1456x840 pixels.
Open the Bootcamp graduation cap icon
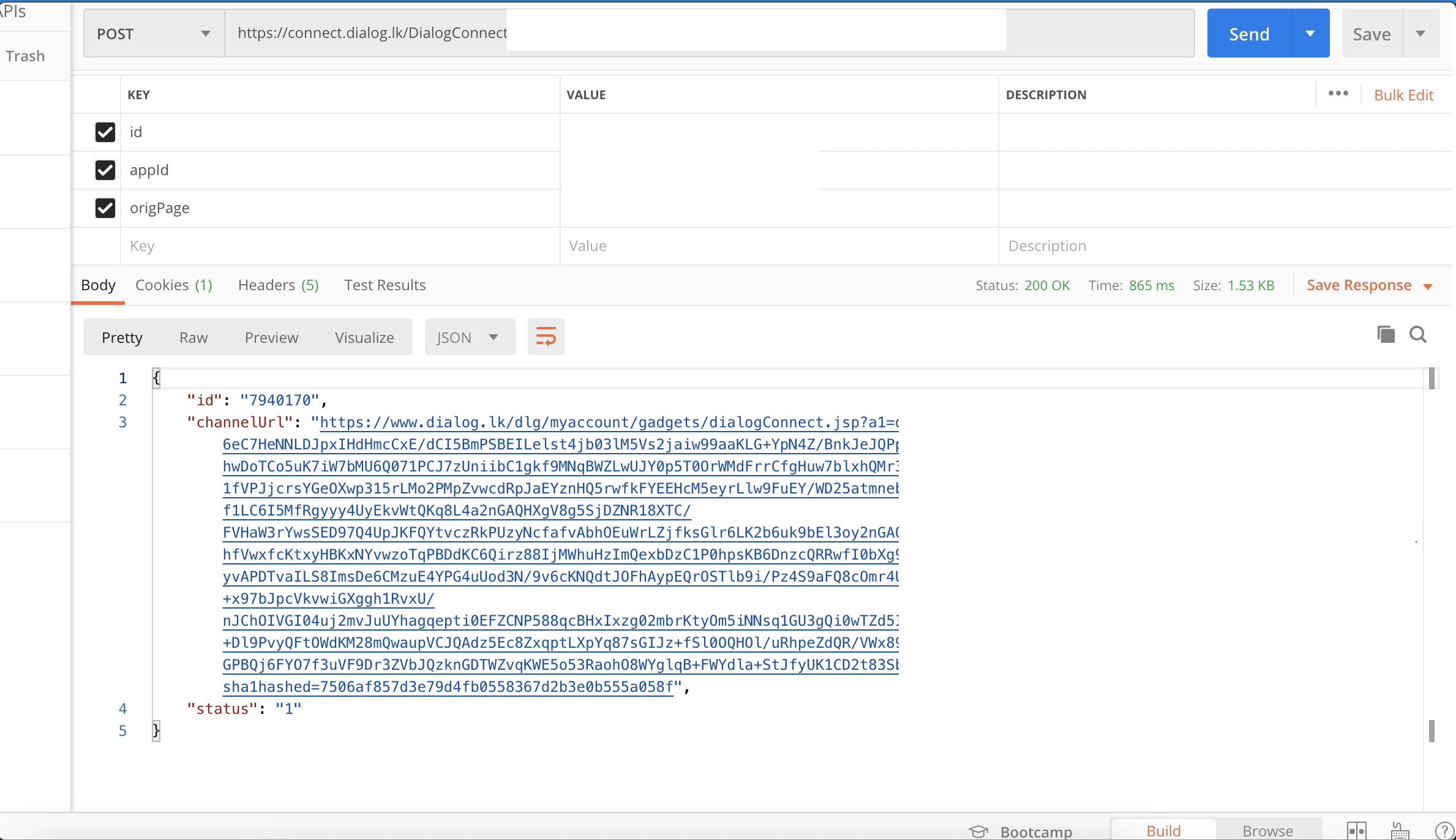point(978,831)
